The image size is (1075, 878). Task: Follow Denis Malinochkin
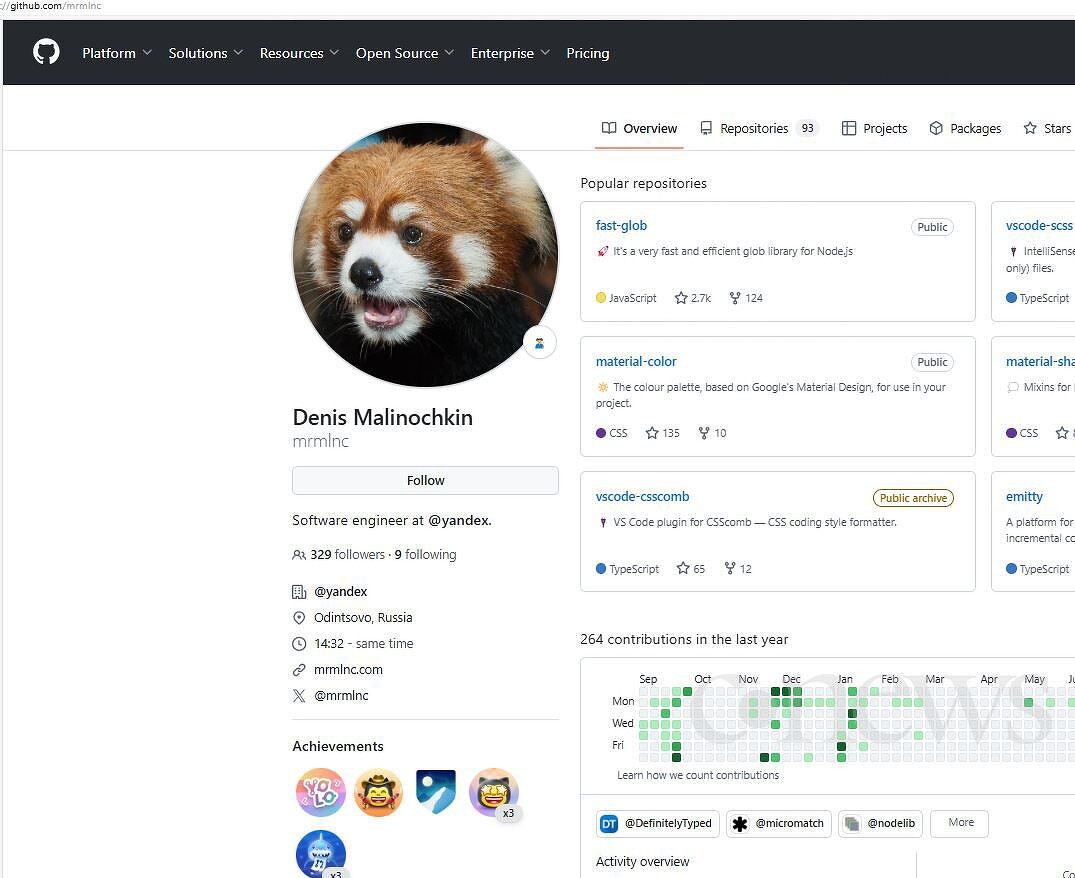pyautogui.click(x=425, y=480)
